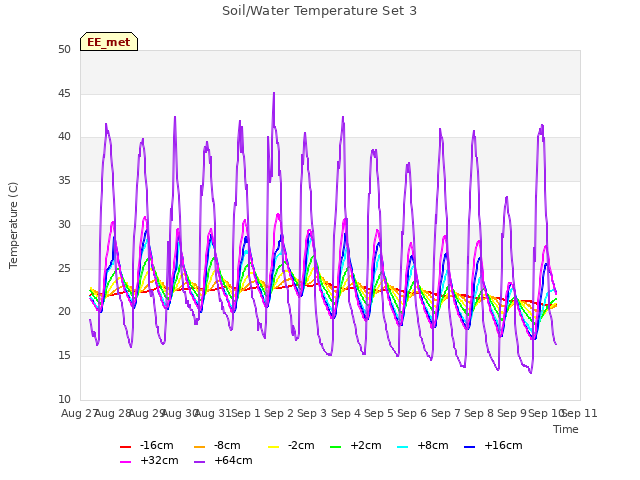The width and height of the screenshot is (640, 480).
Task: Select the +32cm magenta legend swatch
Action: click(x=125, y=462)
